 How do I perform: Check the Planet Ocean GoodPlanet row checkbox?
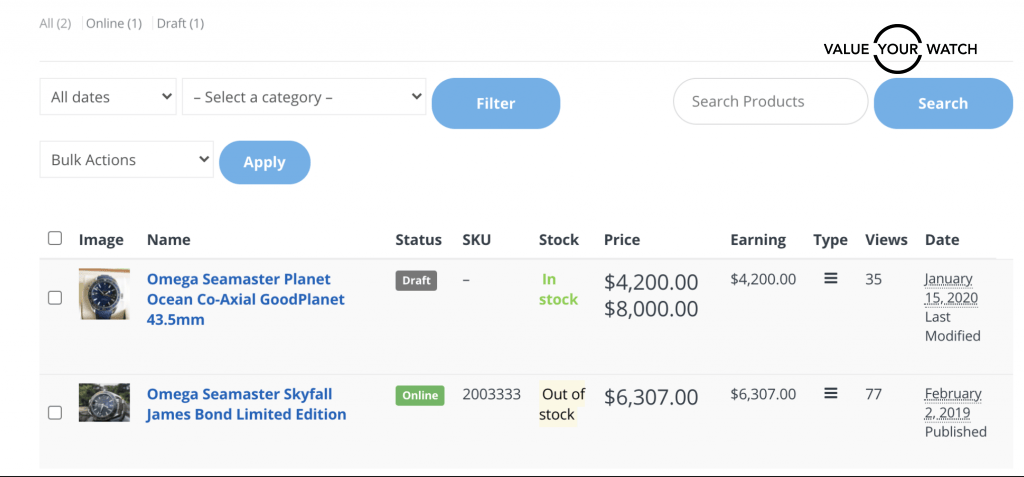[55, 297]
